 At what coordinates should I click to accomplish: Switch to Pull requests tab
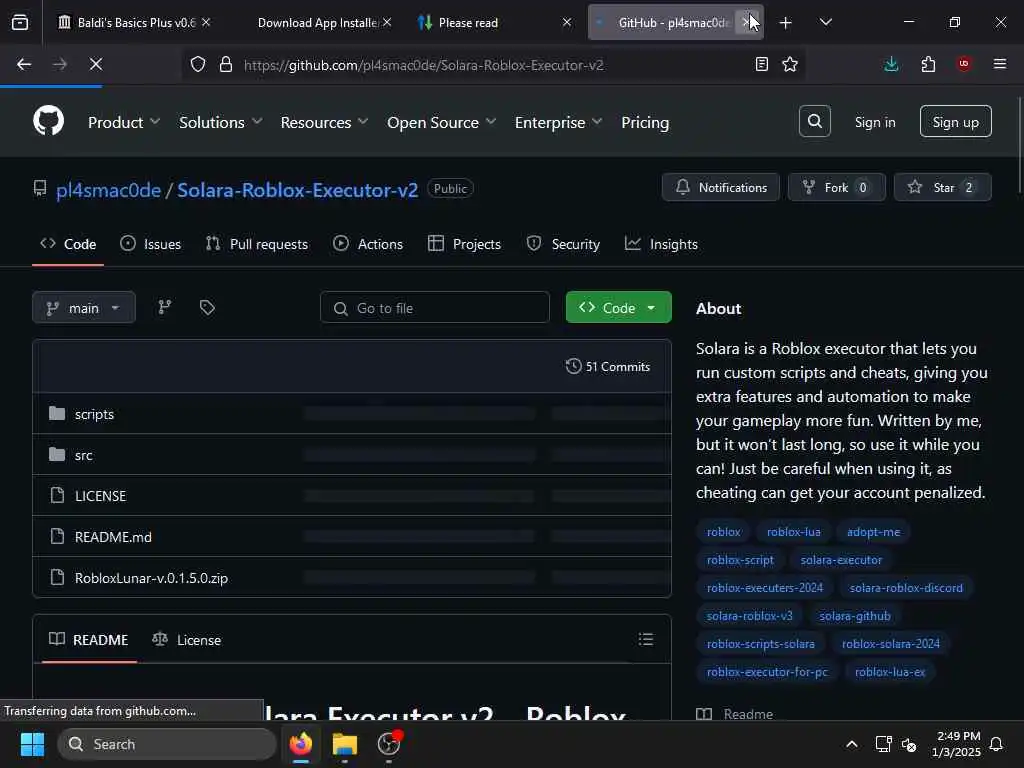click(257, 244)
